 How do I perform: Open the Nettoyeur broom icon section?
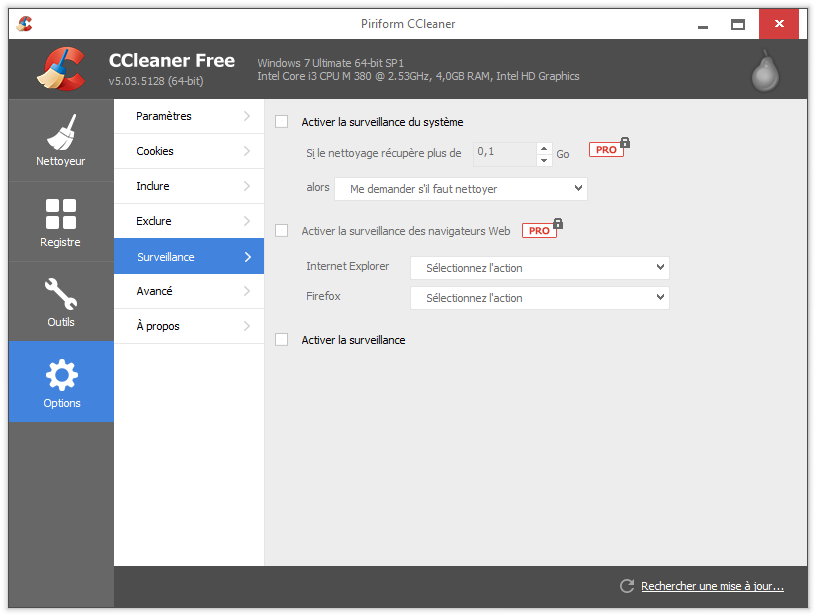(x=61, y=139)
